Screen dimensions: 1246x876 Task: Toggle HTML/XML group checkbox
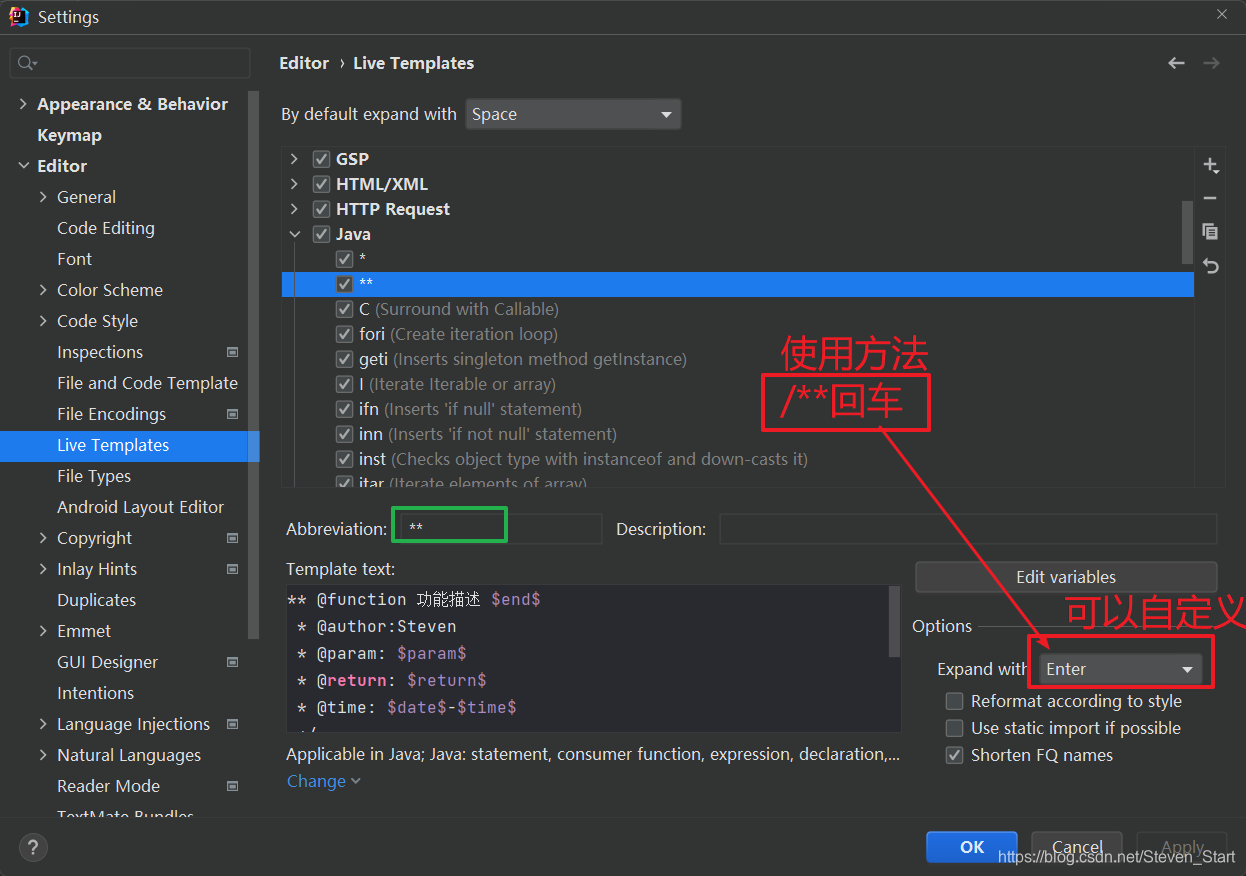pos(321,184)
